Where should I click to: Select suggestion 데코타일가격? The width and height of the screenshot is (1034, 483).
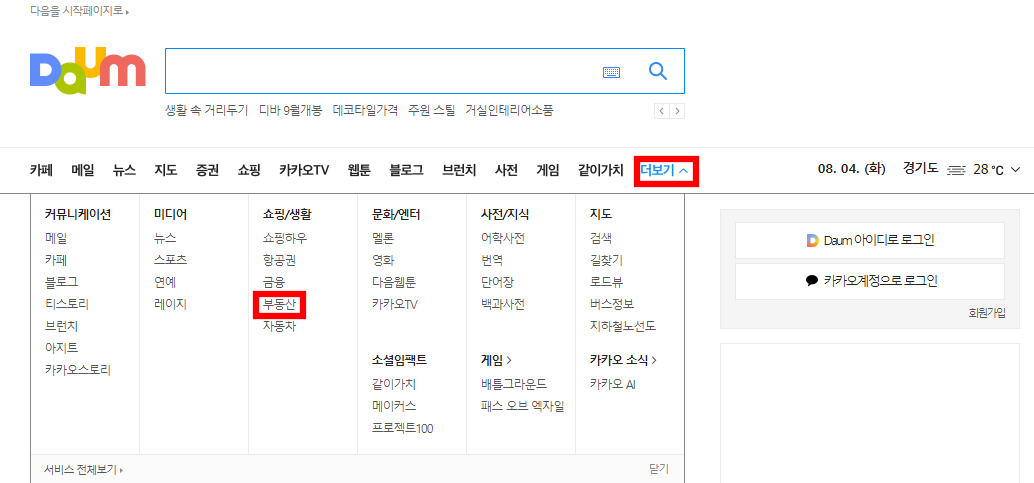pyautogui.click(x=365, y=111)
